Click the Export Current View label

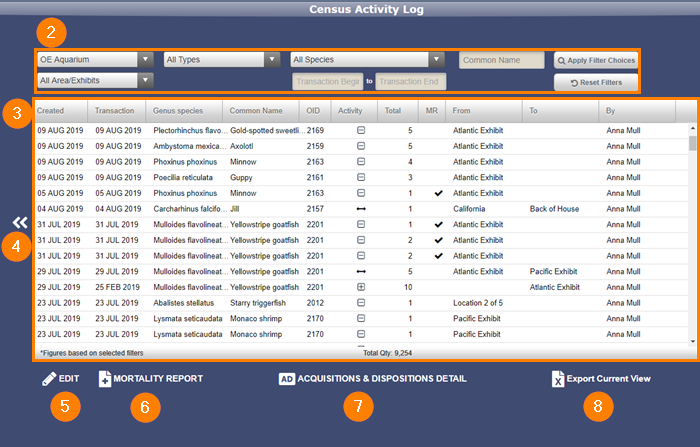click(608, 379)
